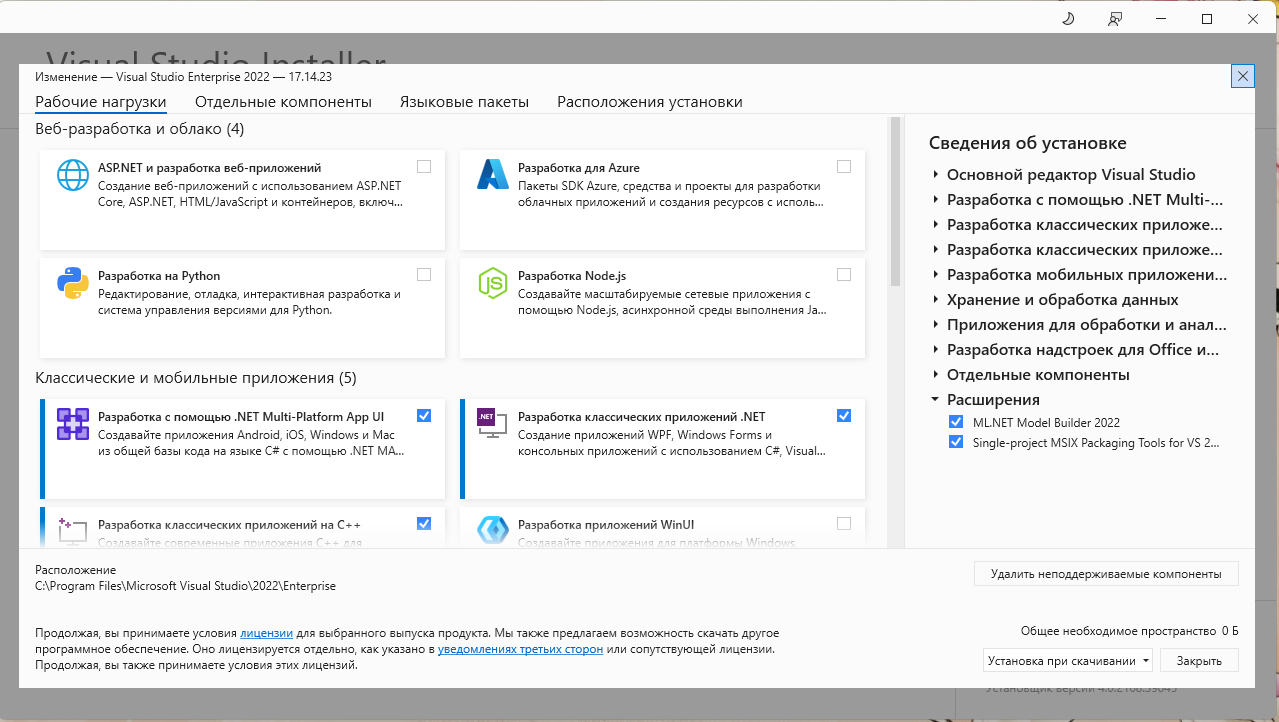
Task: Click the C++ desktop development icon
Action: pyautogui.click(x=73, y=530)
